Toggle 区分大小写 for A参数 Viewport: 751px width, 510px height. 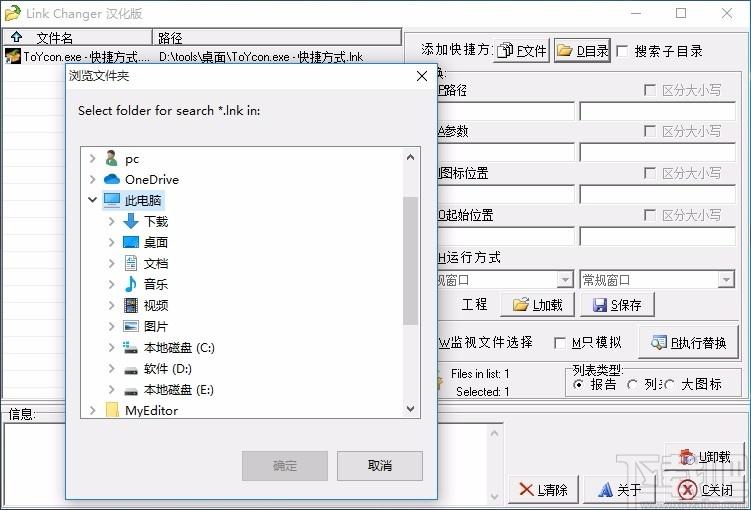(x=650, y=131)
